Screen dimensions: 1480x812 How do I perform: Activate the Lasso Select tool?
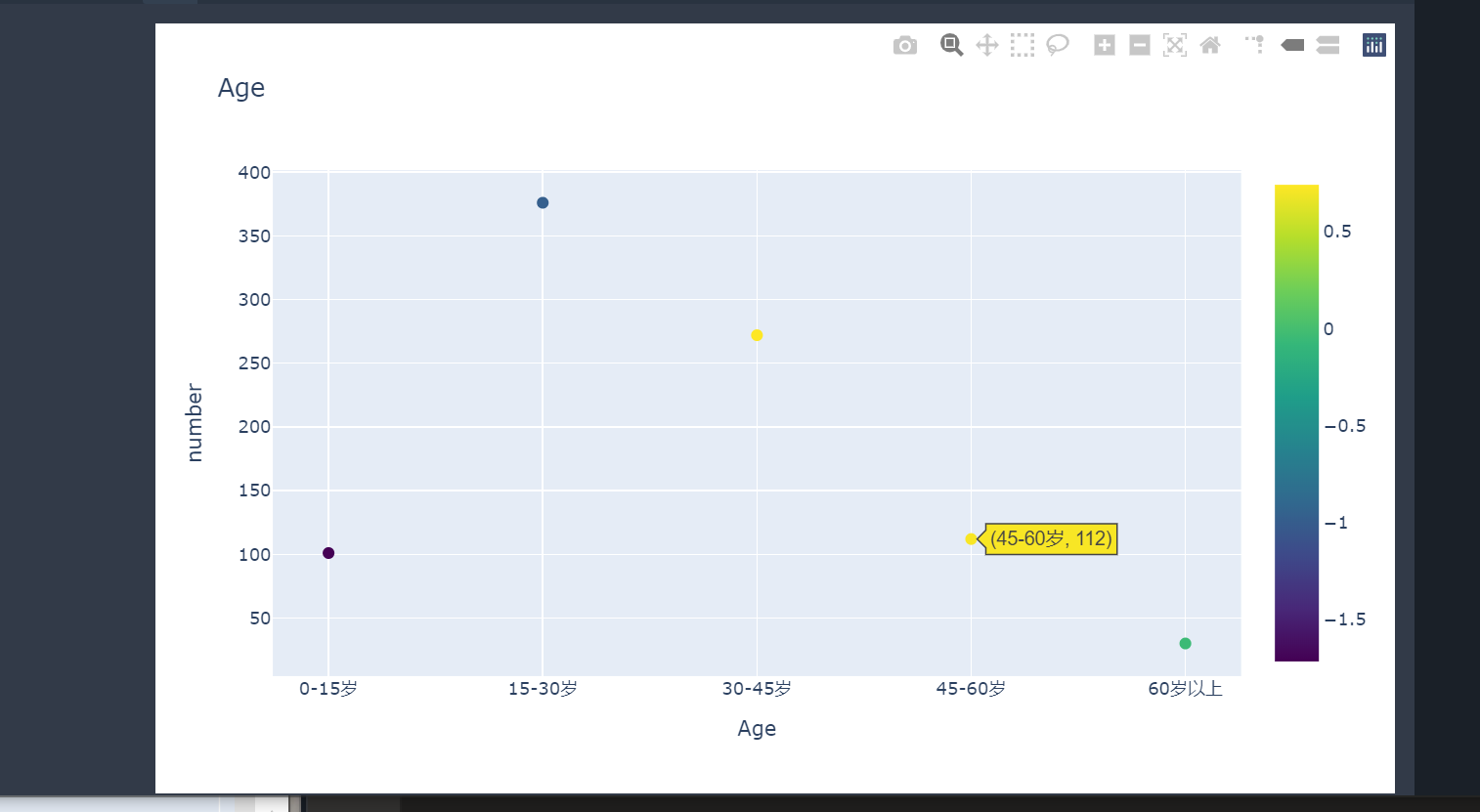(1057, 45)
